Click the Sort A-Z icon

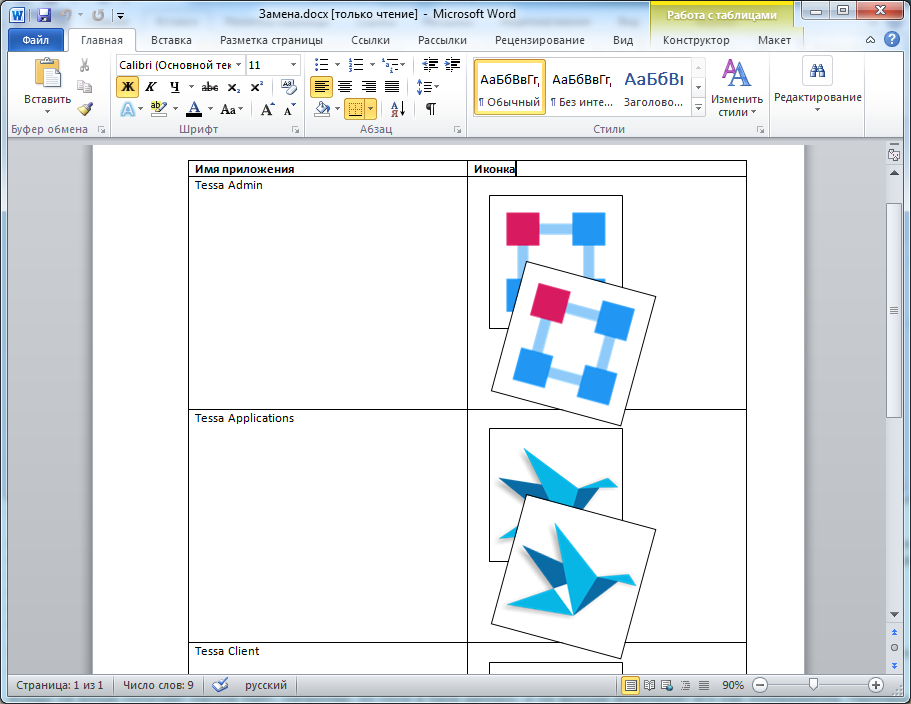397,109
